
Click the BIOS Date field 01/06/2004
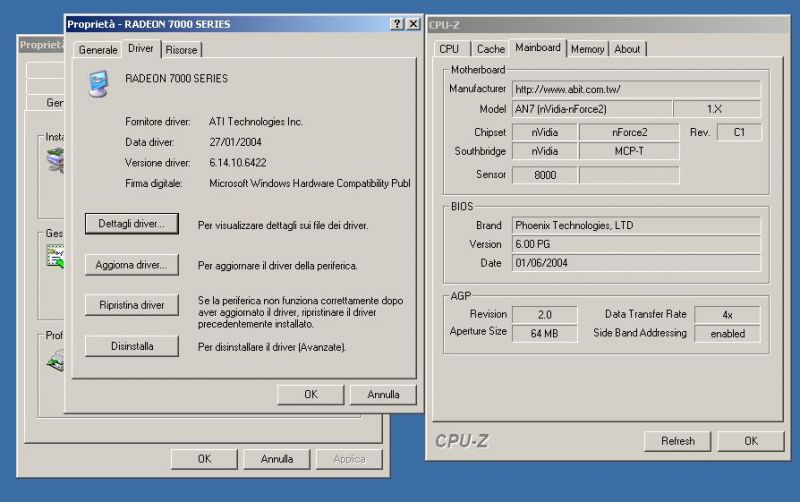click(636, 263)
